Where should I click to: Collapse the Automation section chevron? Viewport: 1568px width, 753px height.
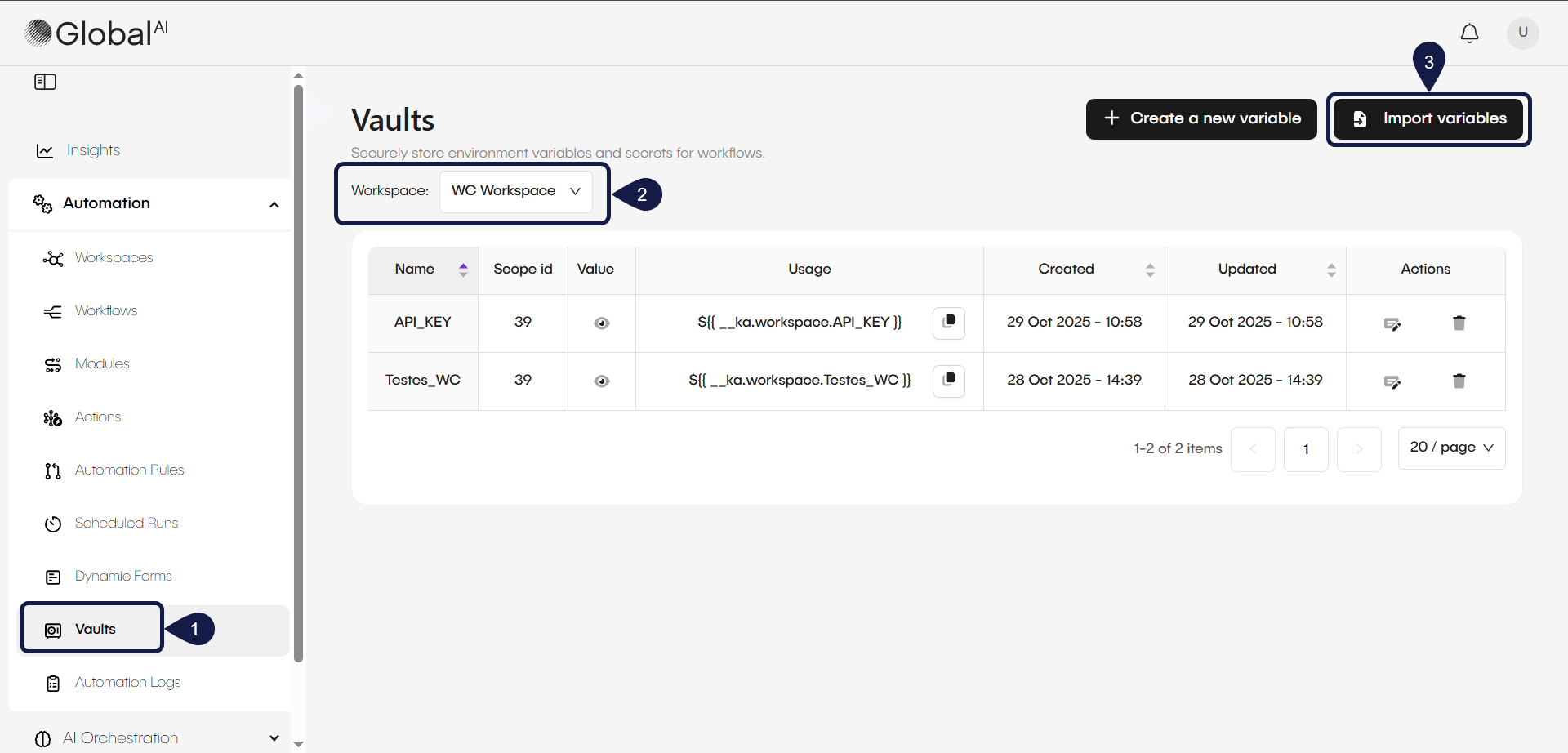point(274,204)
